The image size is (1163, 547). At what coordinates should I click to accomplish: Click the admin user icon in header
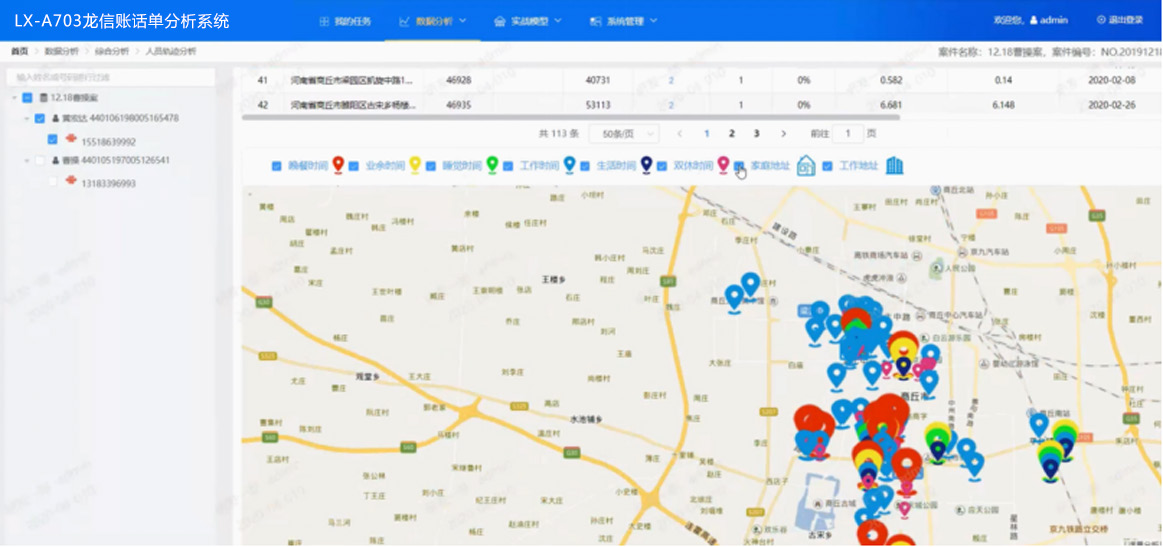(x=1034, y=20)
